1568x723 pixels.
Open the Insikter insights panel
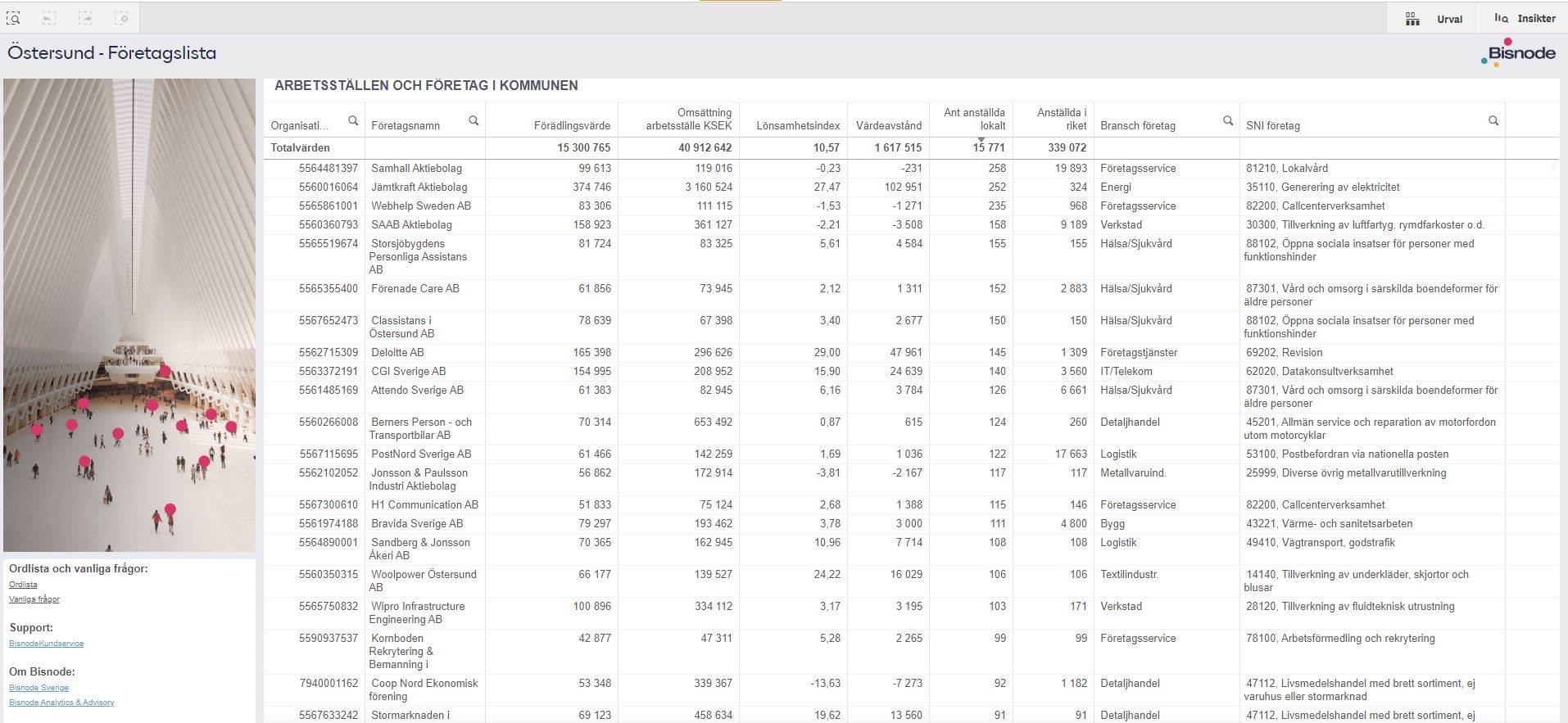pyautogui.click(x=1525, y=18)
